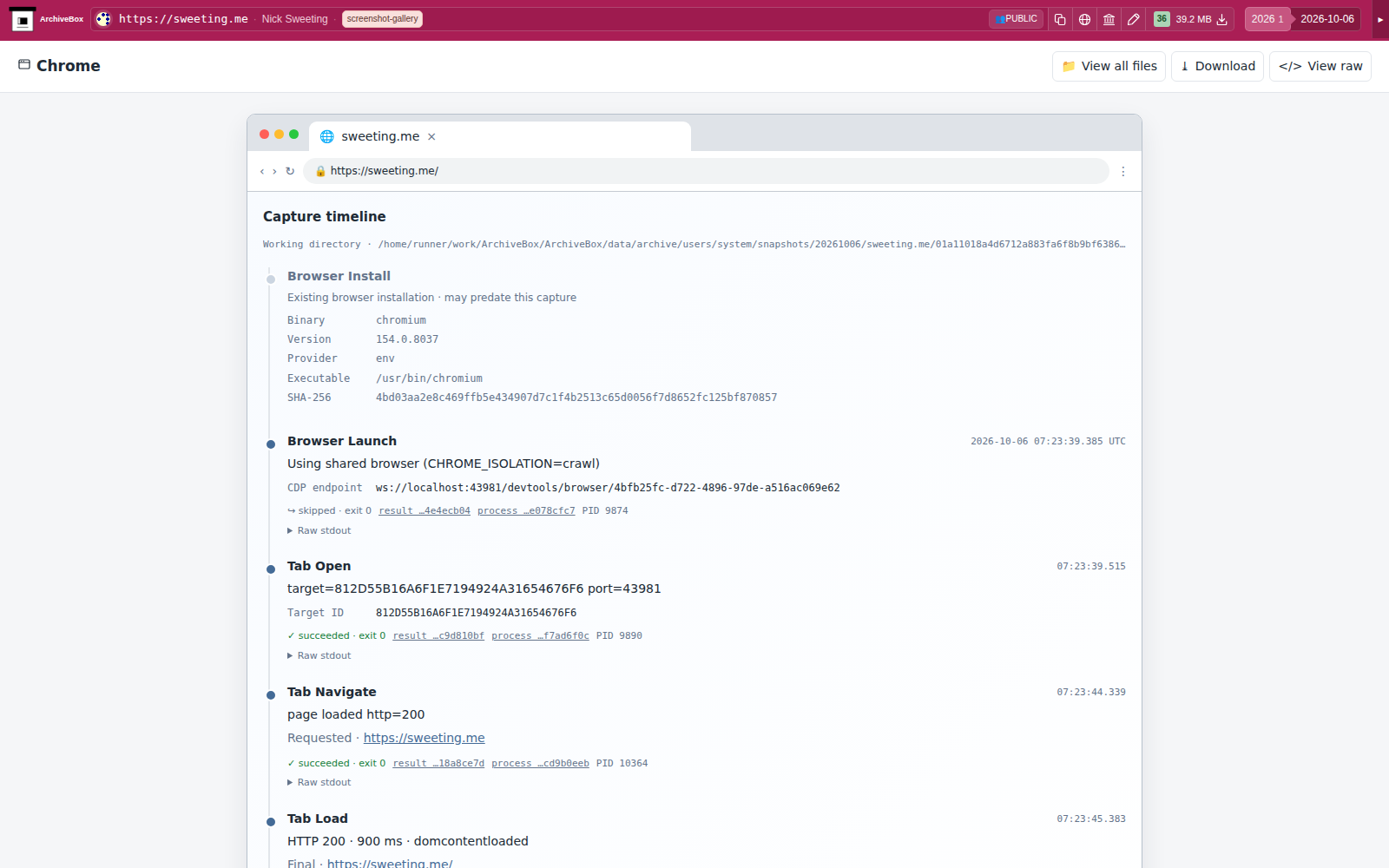Expand Raw stdout under Tab Navigate
The height and width of the screenshot is (868, 1389).
[x=319, y=782]
